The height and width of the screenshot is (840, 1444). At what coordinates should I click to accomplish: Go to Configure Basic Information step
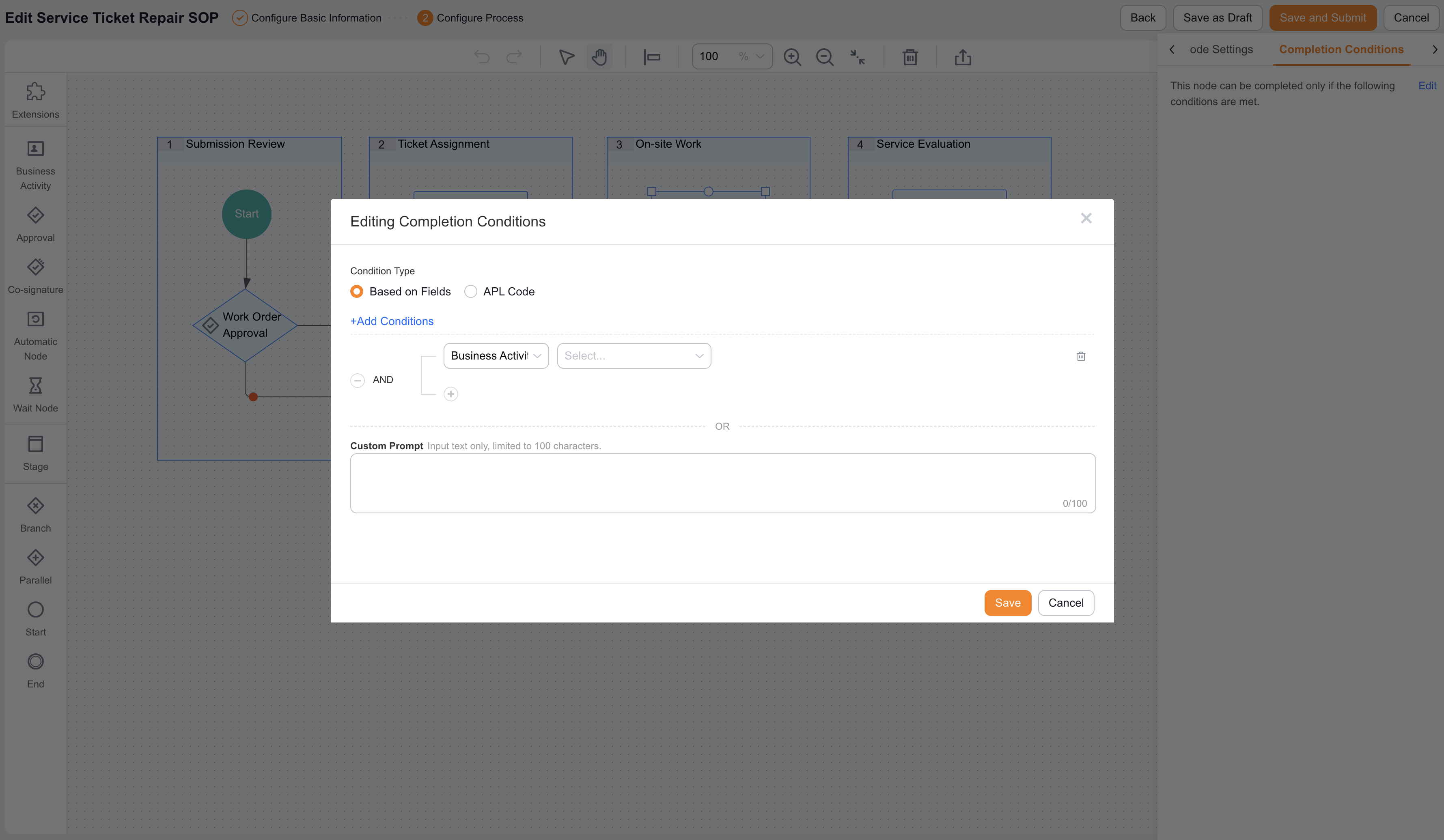[x=307, y=18]
